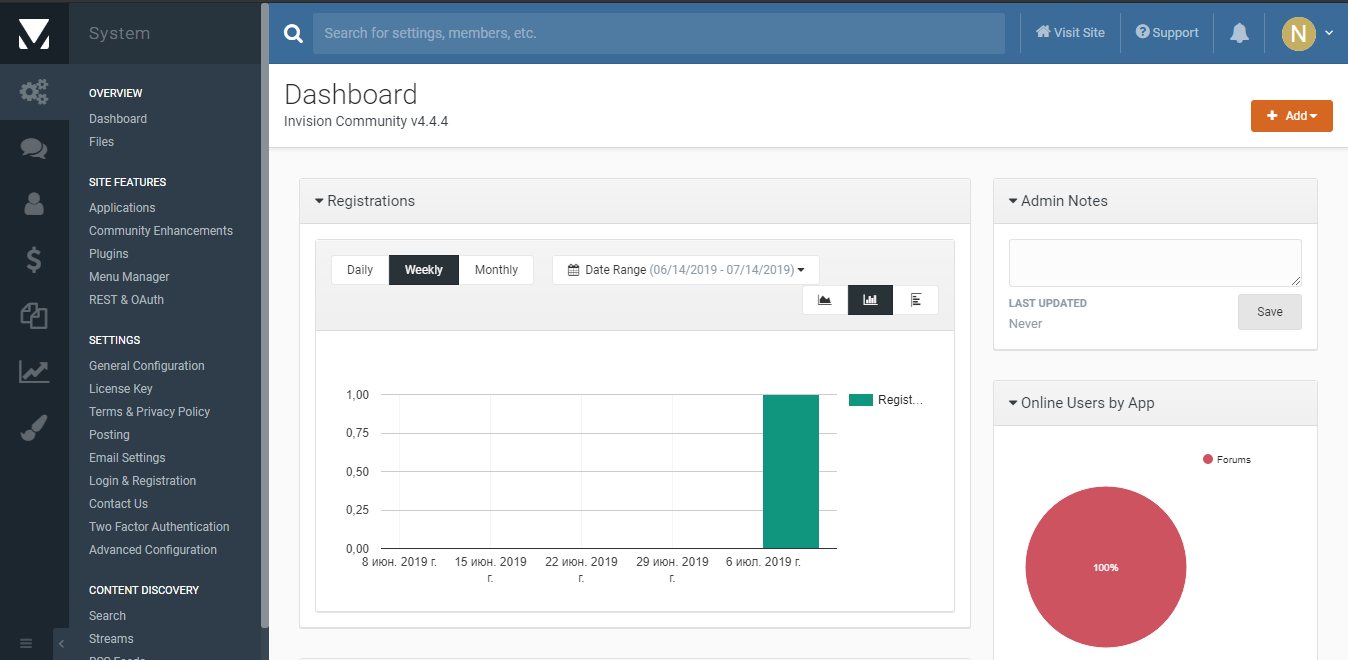Open Contact Us settings

pos(118,504)
